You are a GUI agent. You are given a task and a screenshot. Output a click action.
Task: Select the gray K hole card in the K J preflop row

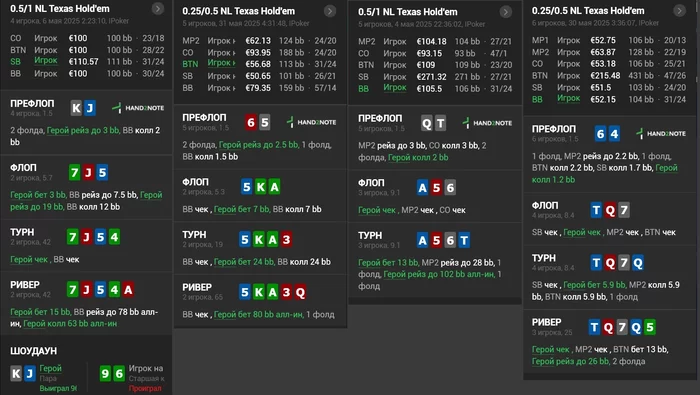pos(76,108)
